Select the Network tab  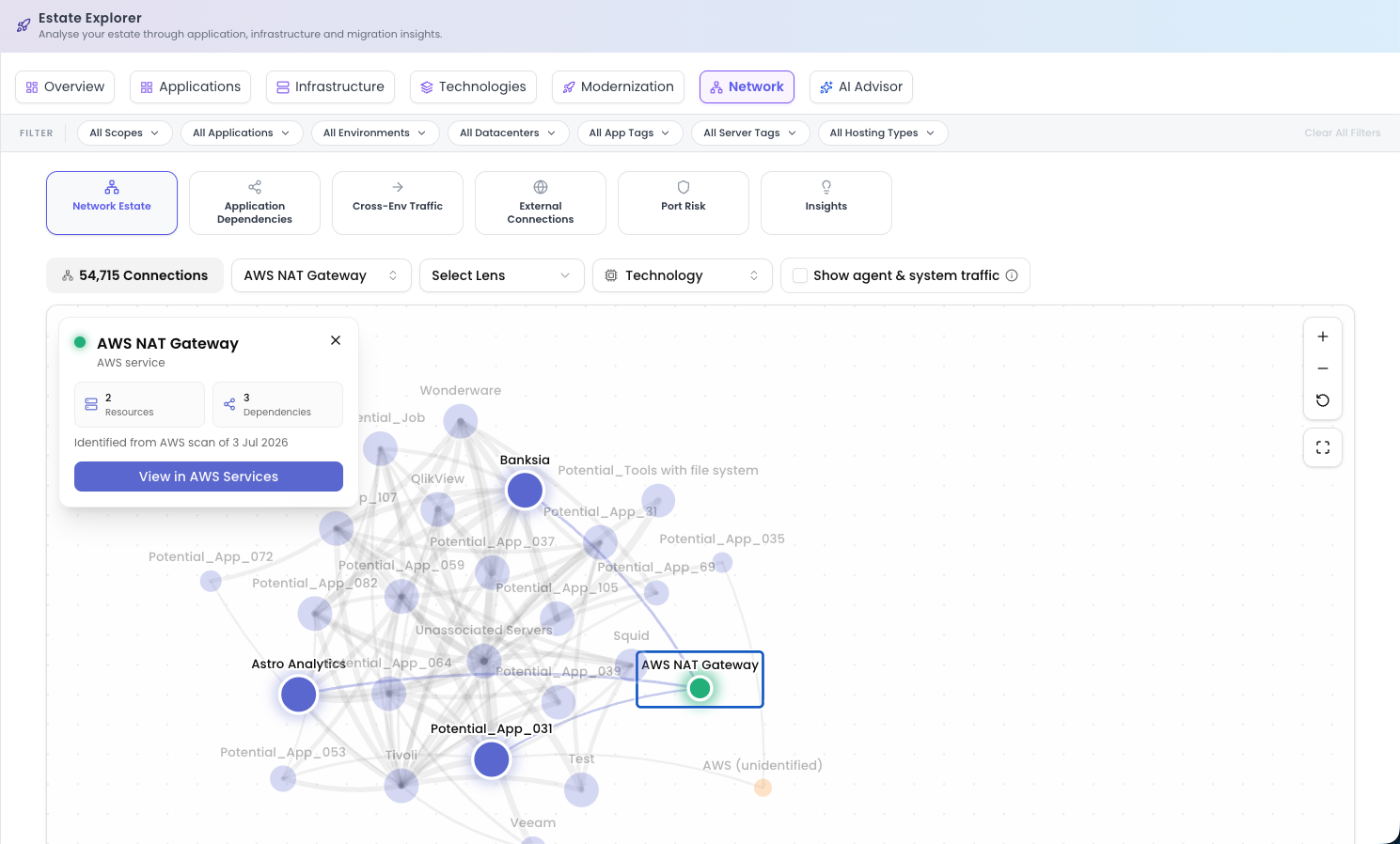pos(747,86)
